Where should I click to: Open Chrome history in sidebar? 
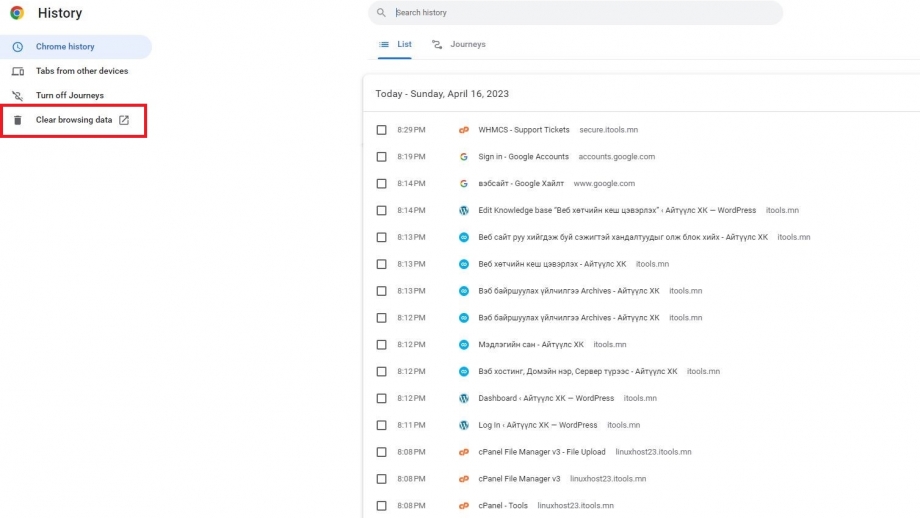tap(76, 46)
